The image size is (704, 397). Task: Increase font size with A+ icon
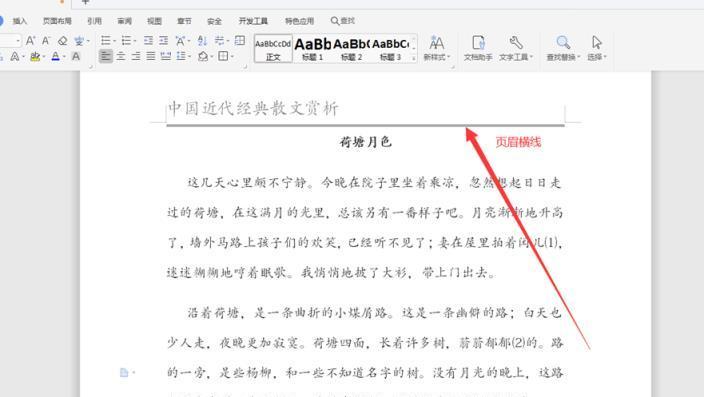tap(31, 41)
